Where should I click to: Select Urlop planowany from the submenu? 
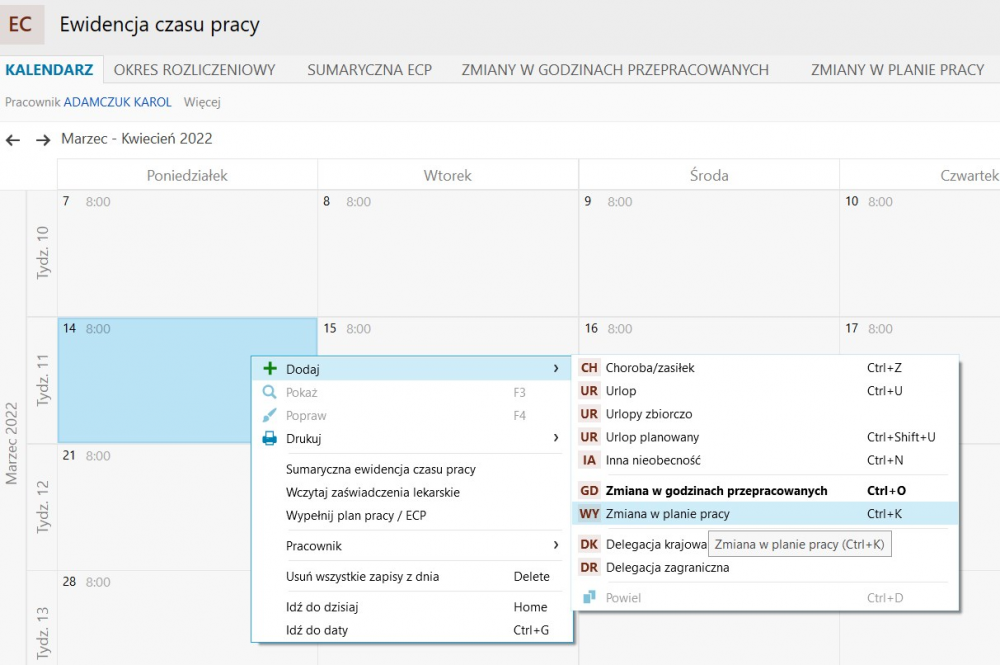[x=652, y=437]
